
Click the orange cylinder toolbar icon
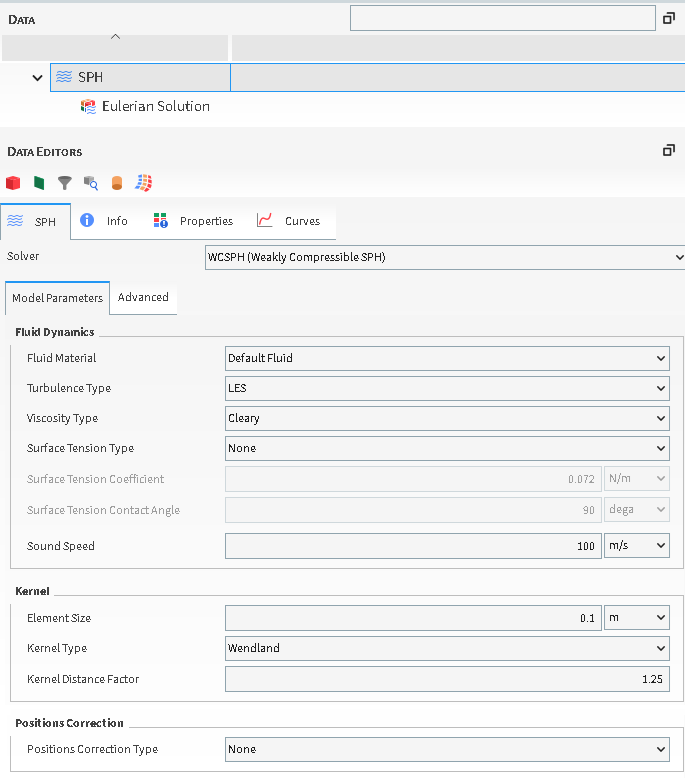pos(117,183)
